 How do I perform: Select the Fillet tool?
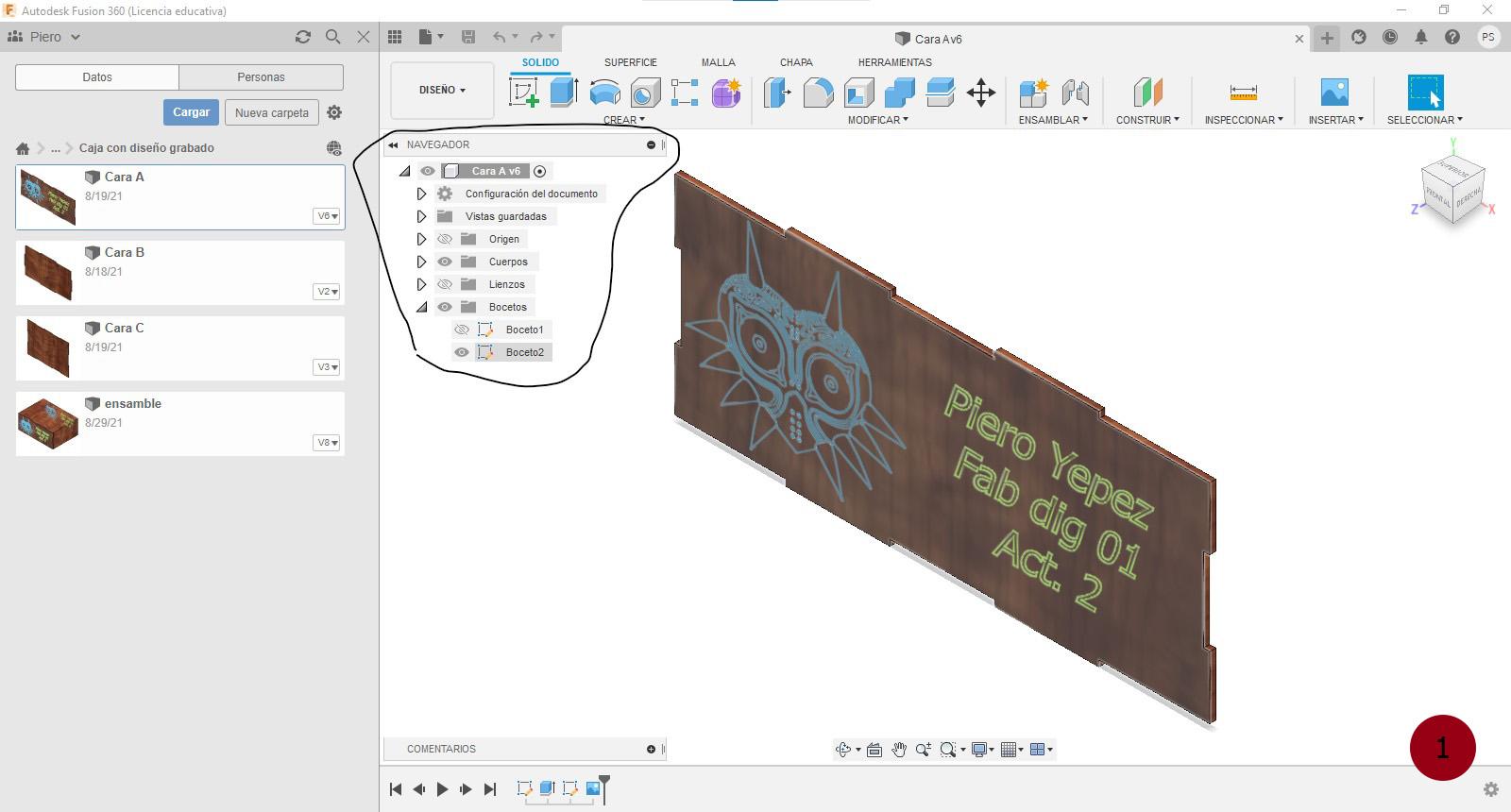pos(818,93)
